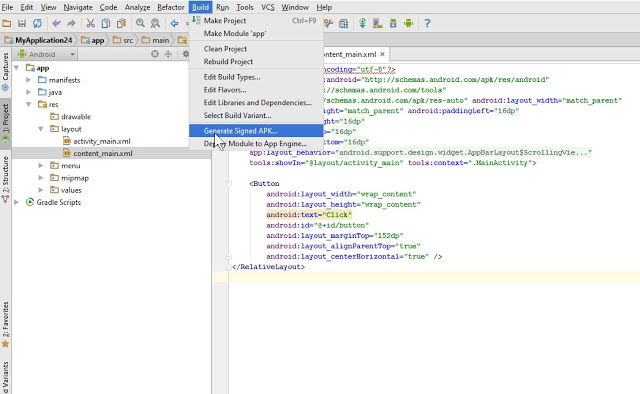Click Sync Project with Gradle Files icon

pos(362,23)
